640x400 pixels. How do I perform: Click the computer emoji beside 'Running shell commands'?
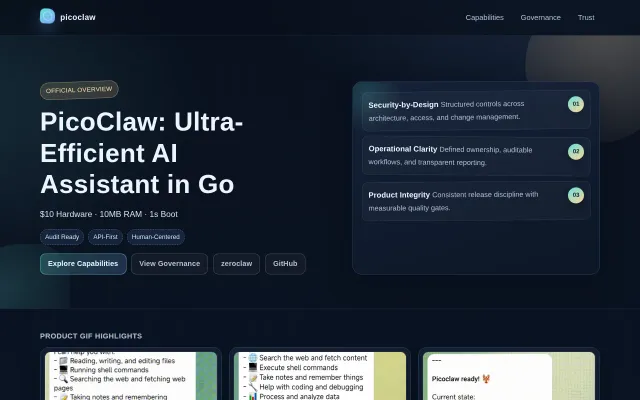click(63, 370)
